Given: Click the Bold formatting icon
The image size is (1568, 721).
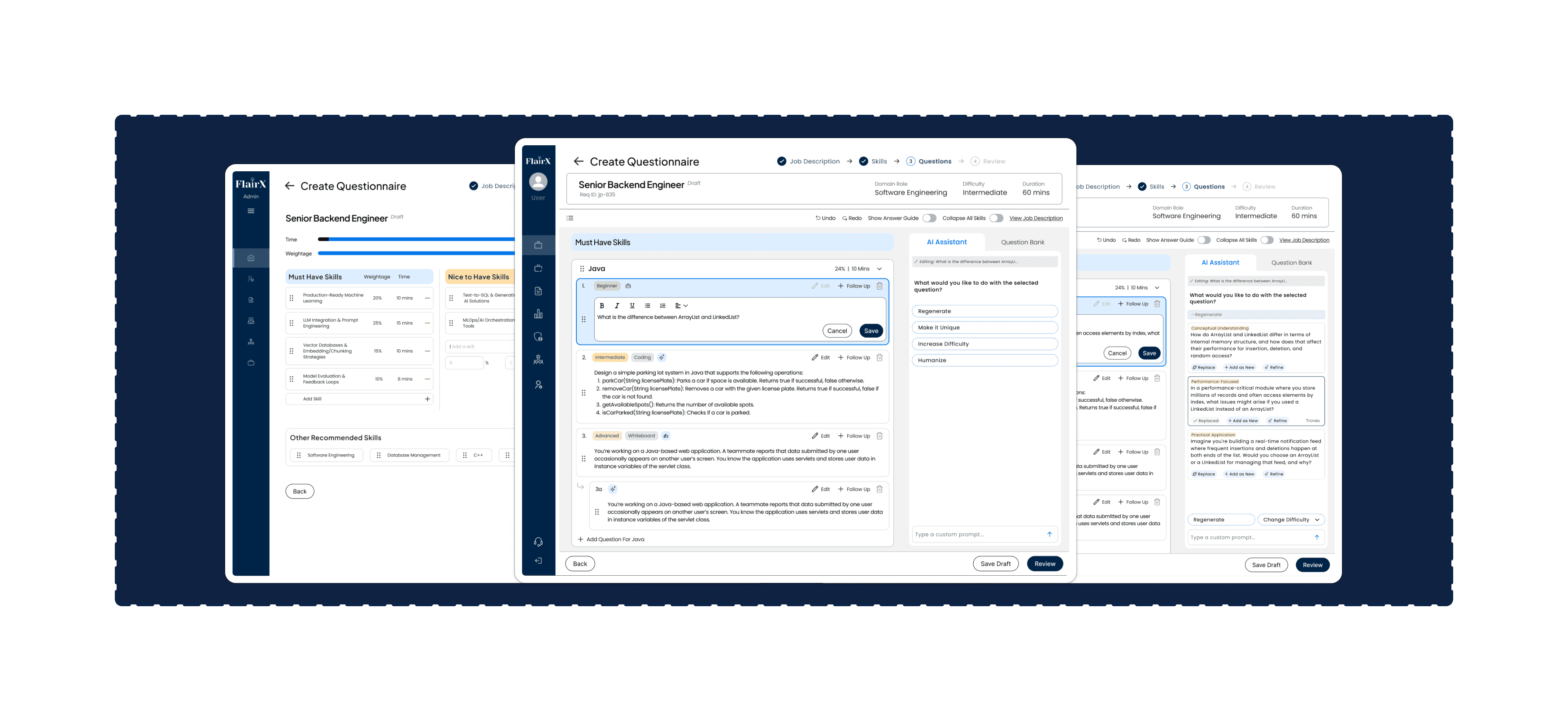Looking at the screenshot, I should coord(601,306).
